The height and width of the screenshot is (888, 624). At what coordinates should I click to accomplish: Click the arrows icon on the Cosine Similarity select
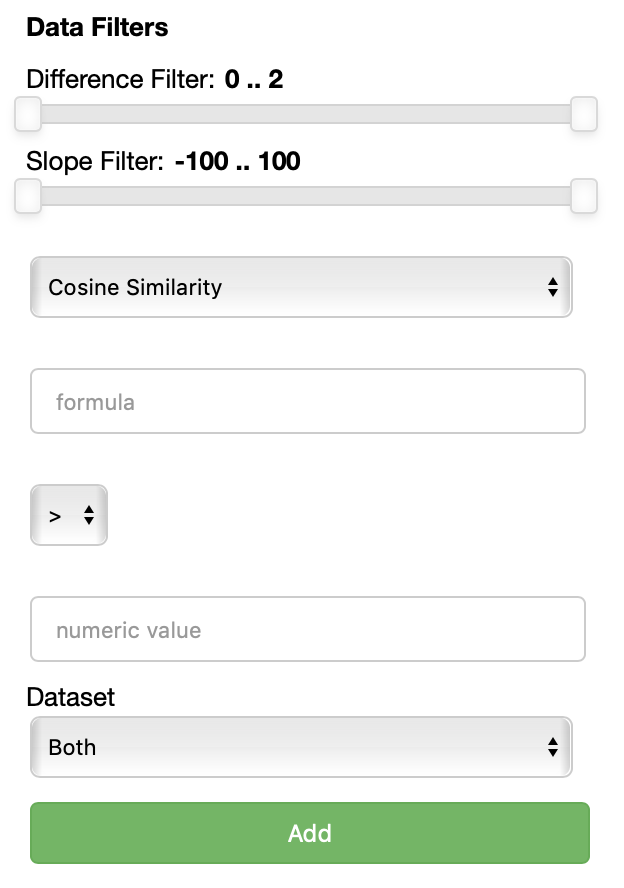point(553,287)
